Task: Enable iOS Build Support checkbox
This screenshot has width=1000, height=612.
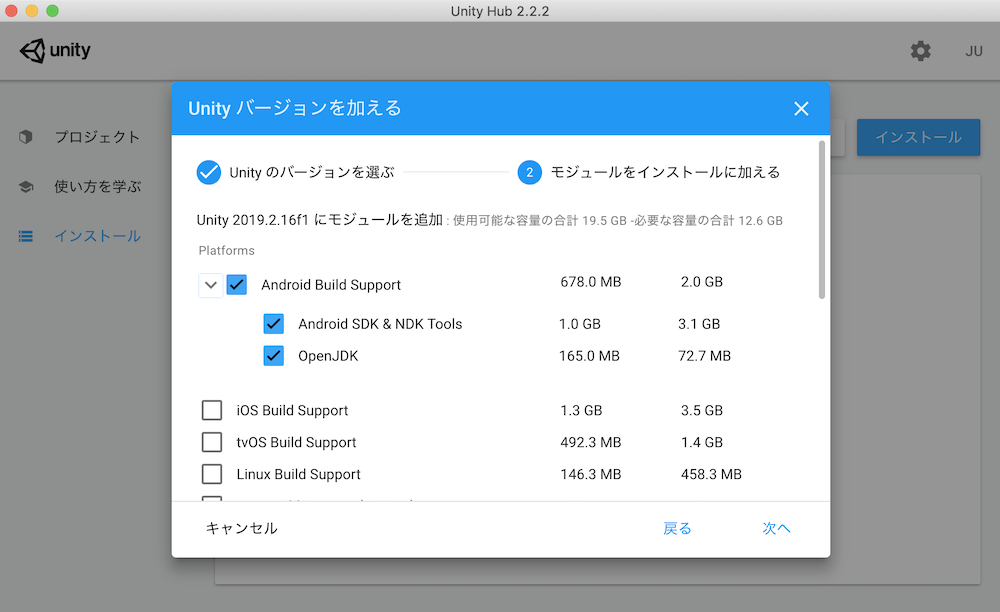Action: click(212, 410)
